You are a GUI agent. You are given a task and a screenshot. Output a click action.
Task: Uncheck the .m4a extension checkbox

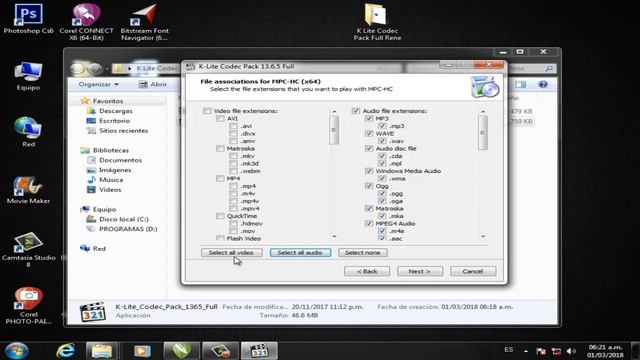pos(382,231)
